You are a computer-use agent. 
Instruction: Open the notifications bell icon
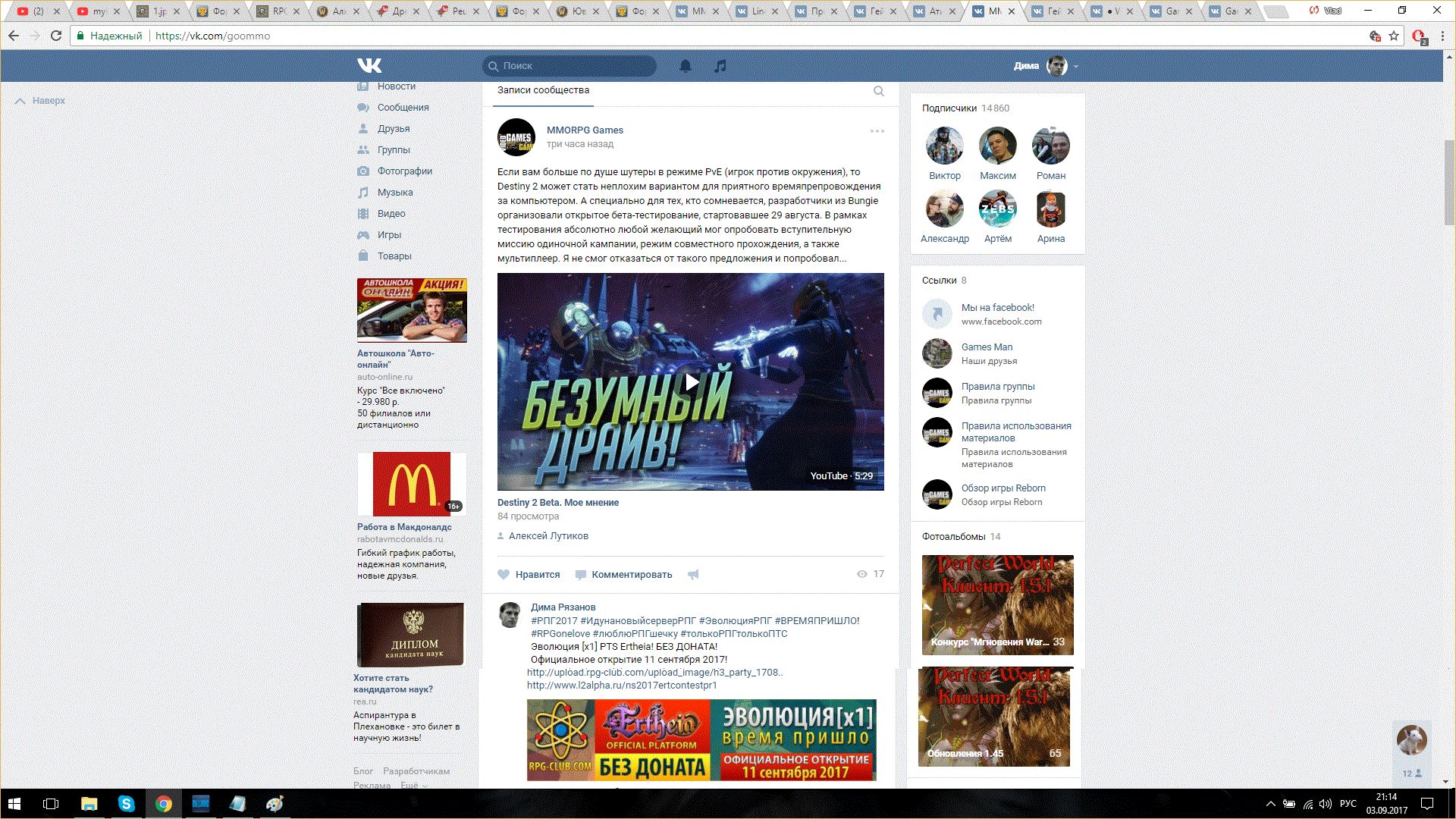tap(686, 66)
